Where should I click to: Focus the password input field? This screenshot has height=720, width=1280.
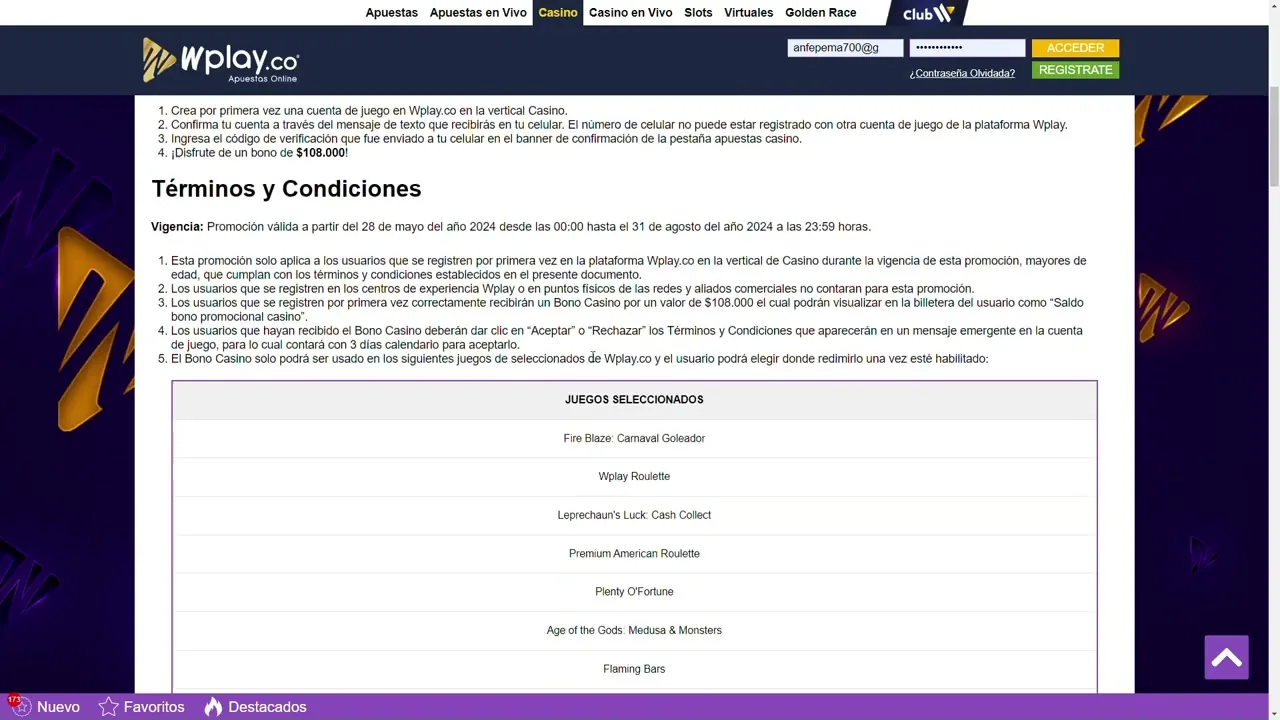(x=967, y=48)
